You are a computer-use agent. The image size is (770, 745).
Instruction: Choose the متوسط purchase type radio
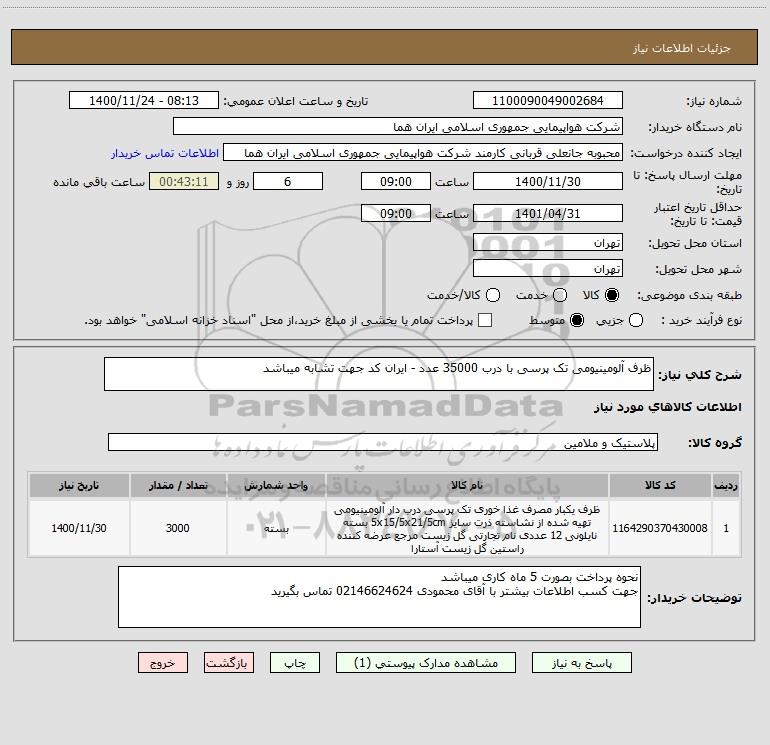pos(577,320)
